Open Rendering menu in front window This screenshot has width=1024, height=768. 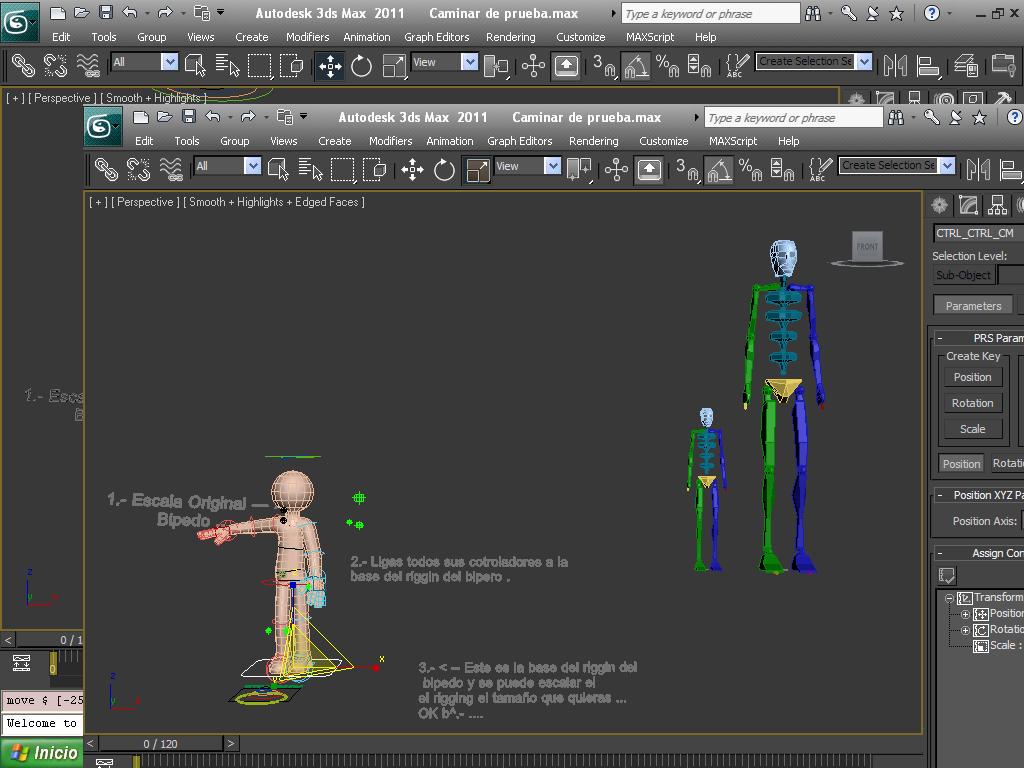click(593, 141)
